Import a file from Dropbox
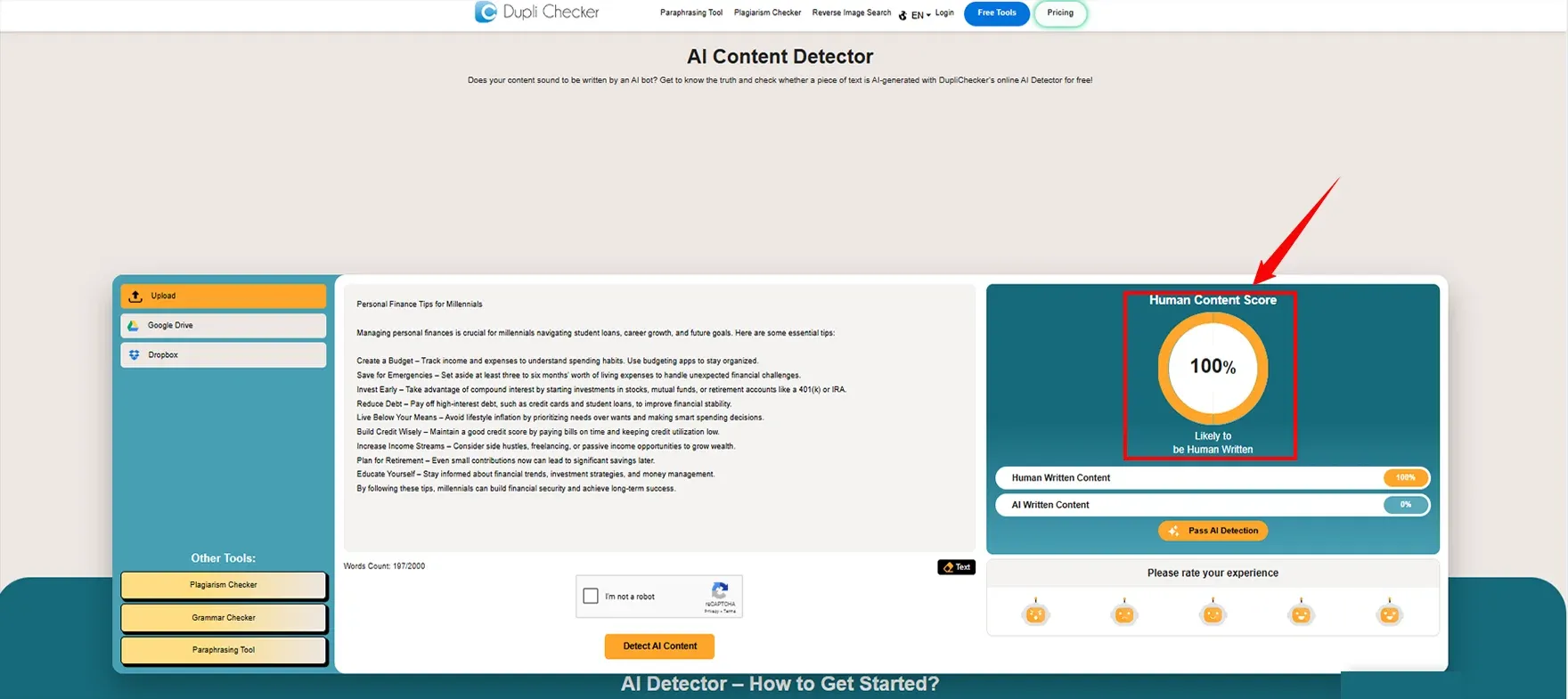The image size is (1568, 699). click(x=224, y=354)
